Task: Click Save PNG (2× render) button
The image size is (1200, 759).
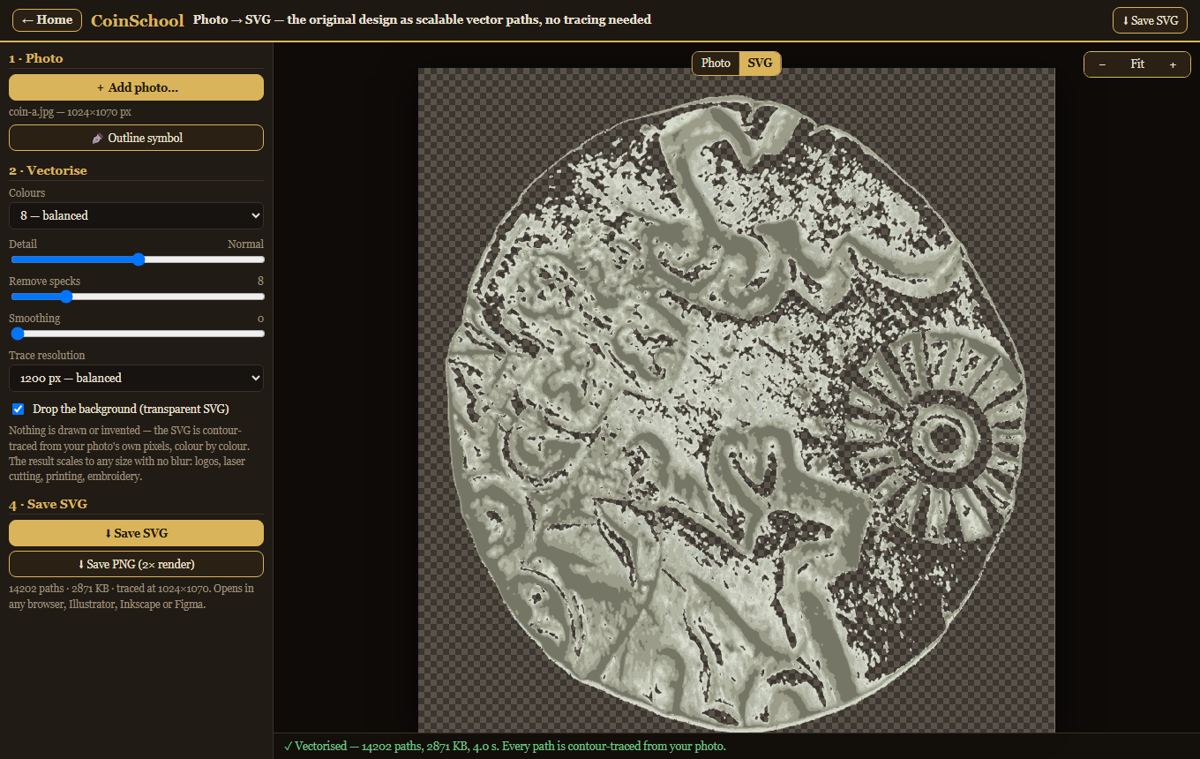Action: click(x=136, y=564)
